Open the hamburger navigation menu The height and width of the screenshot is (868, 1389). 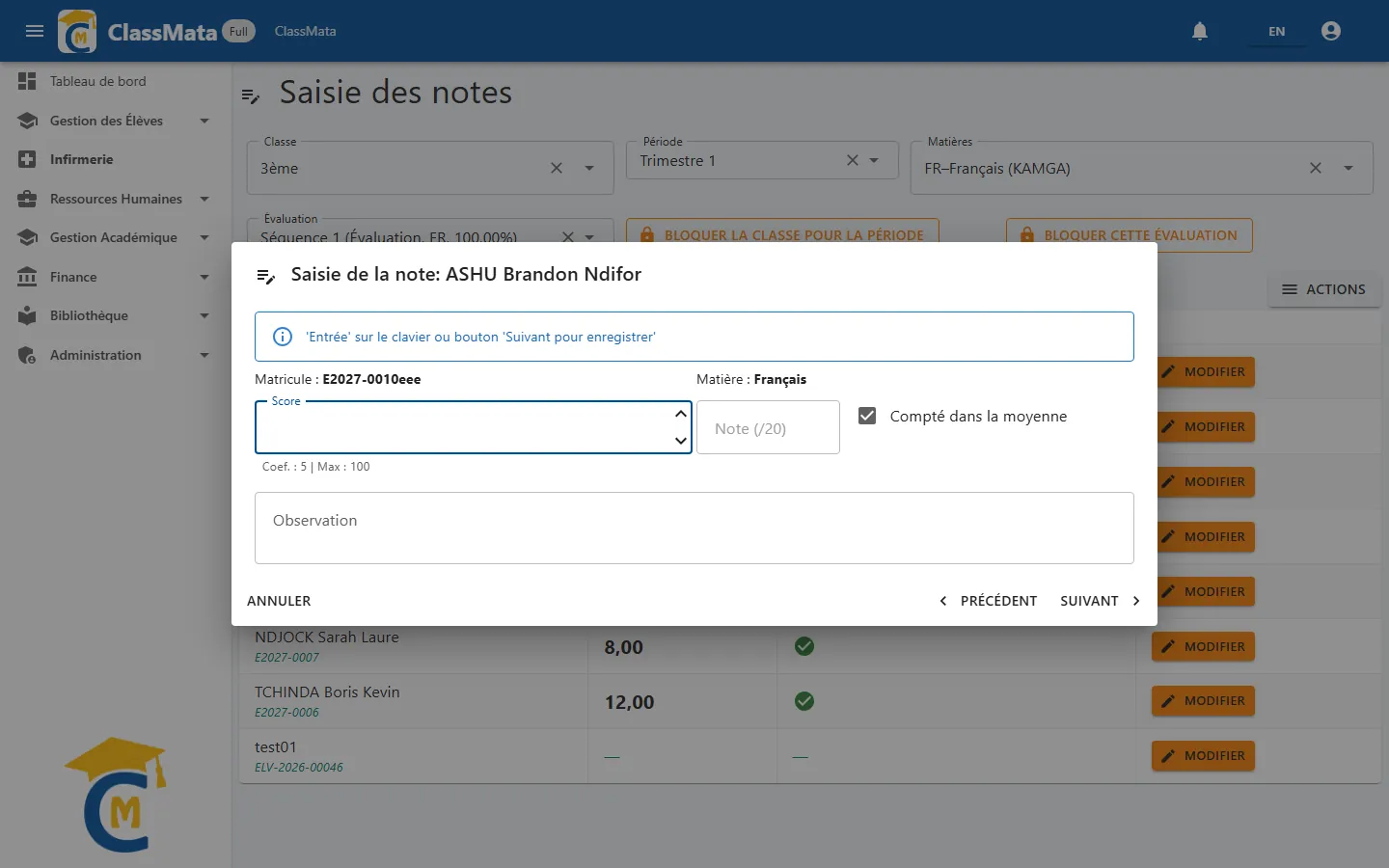(35, 31)
